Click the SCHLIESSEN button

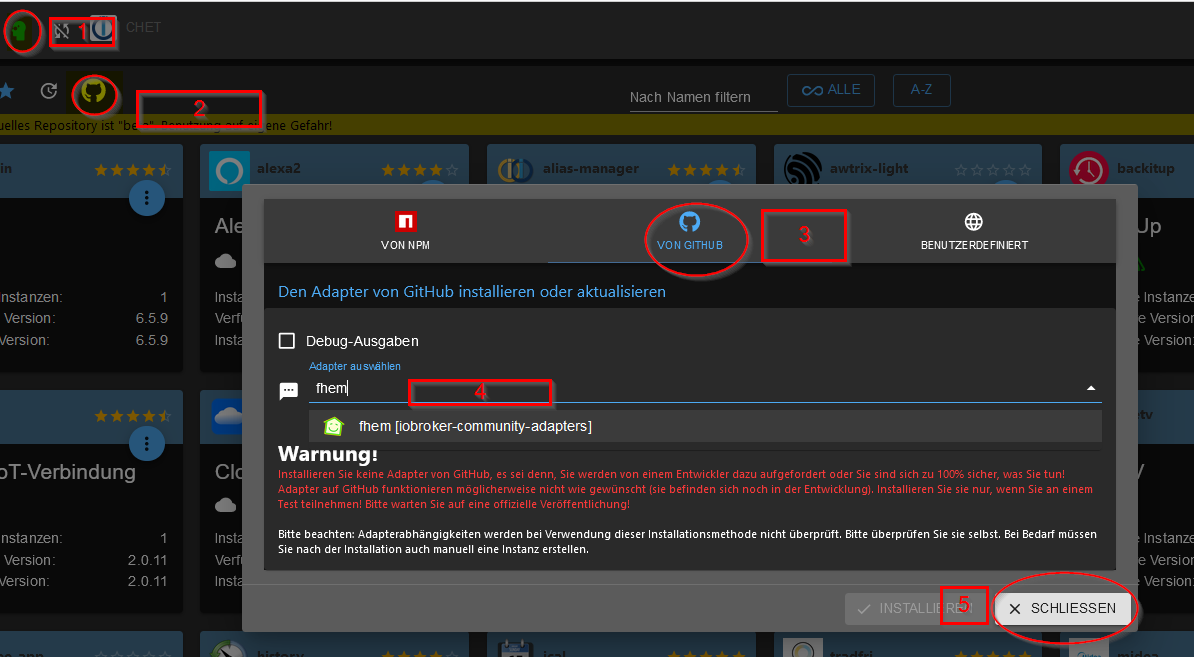tap(1063, 608)
